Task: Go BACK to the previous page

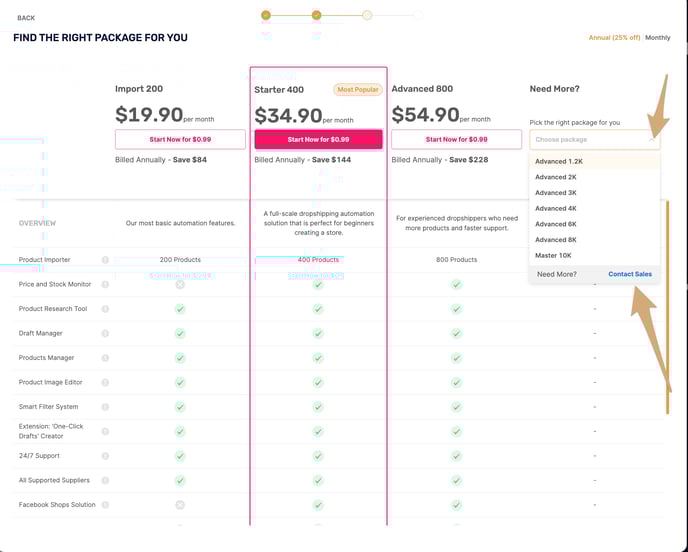Action: (26, 18)
